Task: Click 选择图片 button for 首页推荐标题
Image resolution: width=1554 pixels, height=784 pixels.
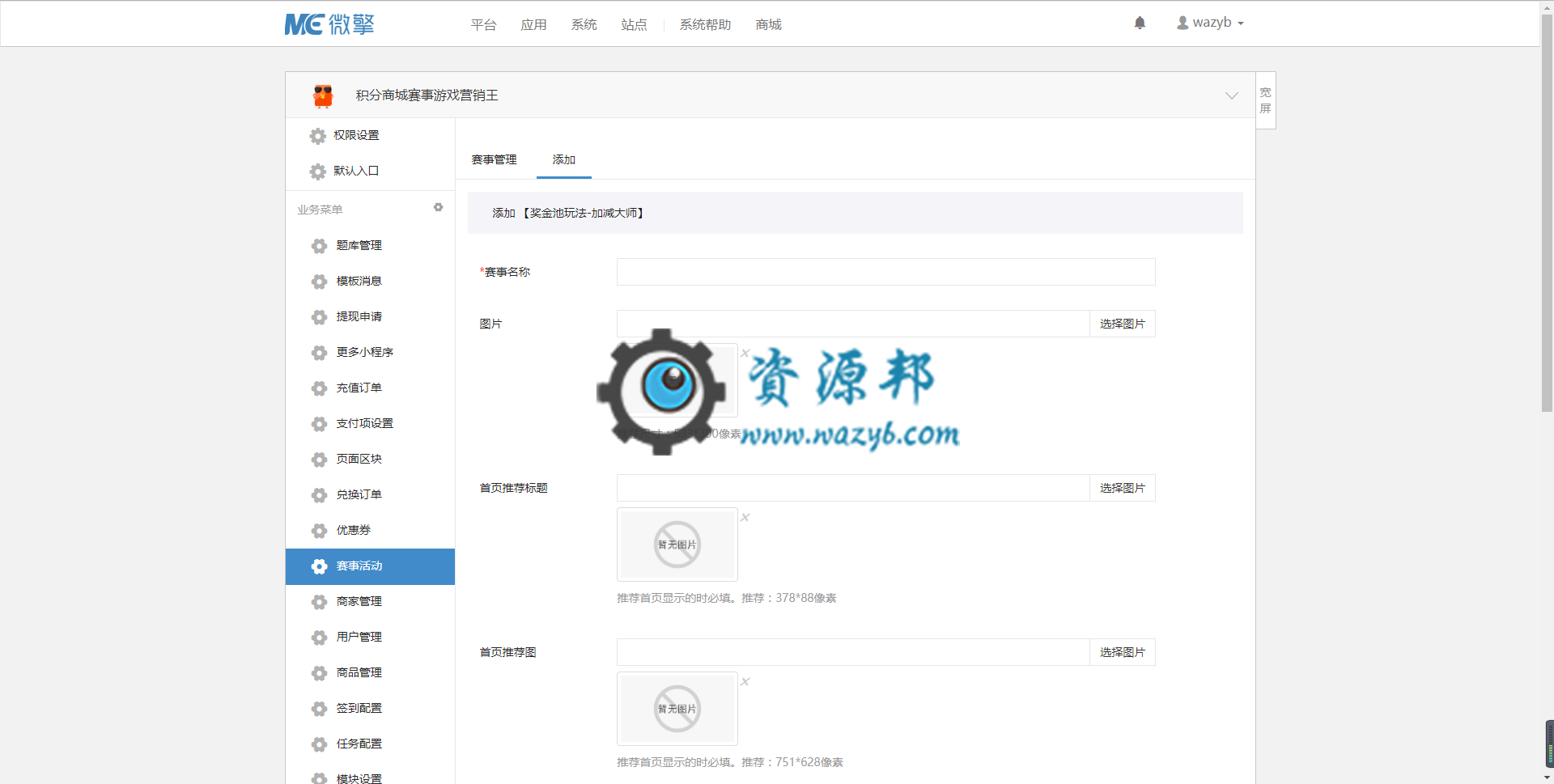Action: pyautogui.click(x=1123, y=488)
